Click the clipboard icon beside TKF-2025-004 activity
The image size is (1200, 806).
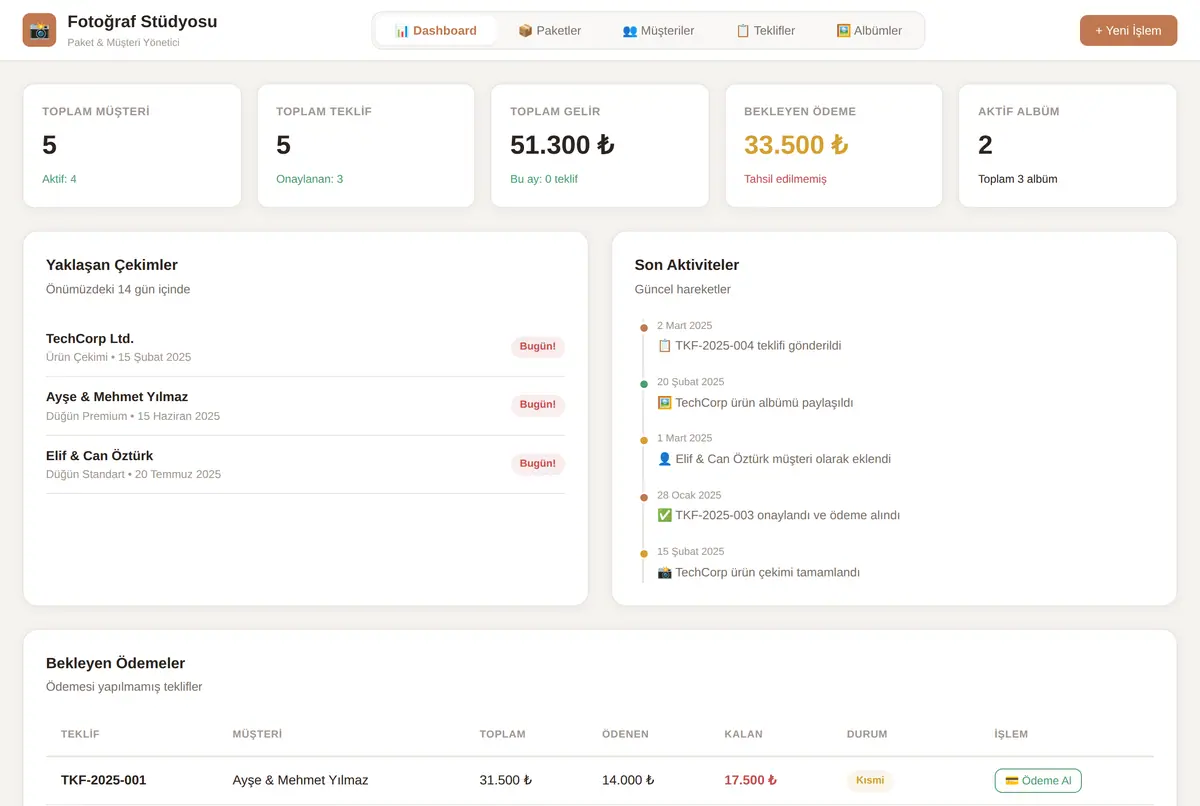point(664,346)
